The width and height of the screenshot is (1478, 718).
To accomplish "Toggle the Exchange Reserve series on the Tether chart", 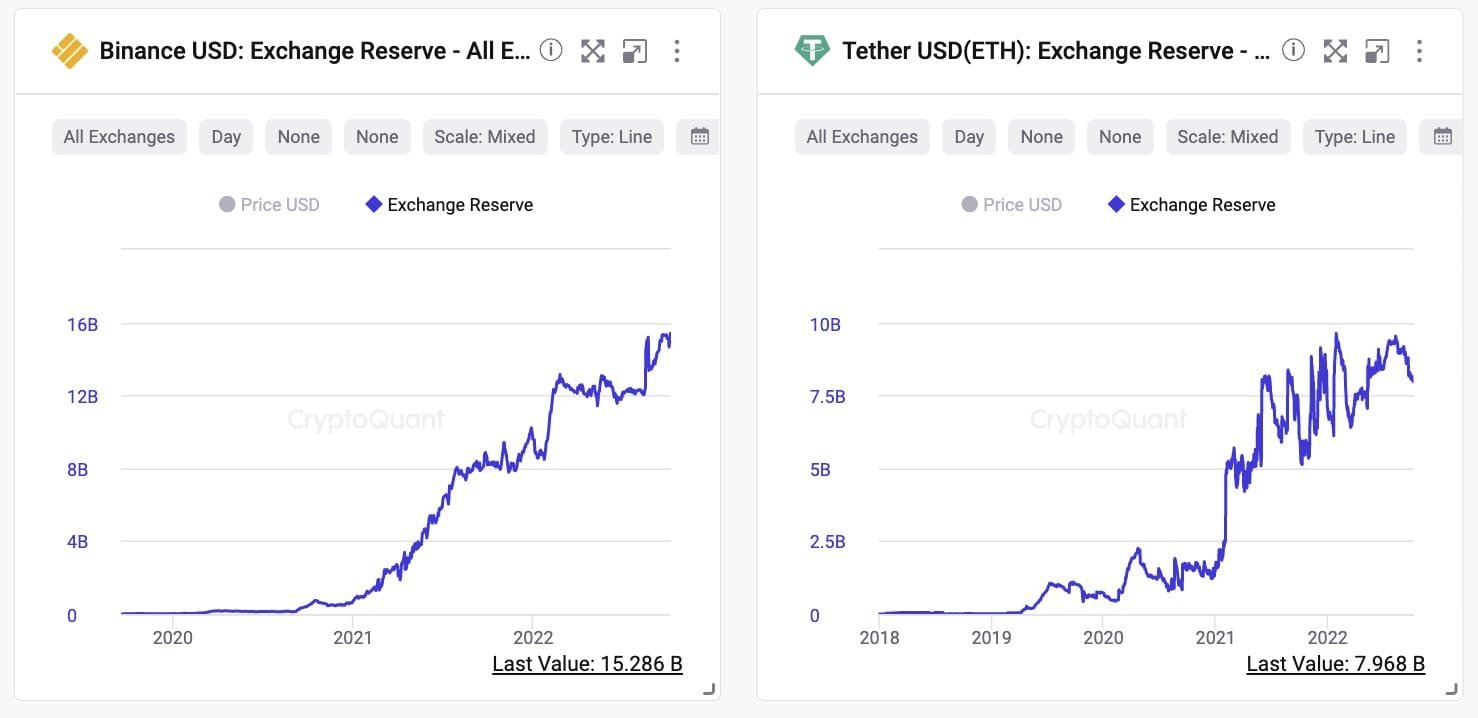I will (x=1190, y=204).
